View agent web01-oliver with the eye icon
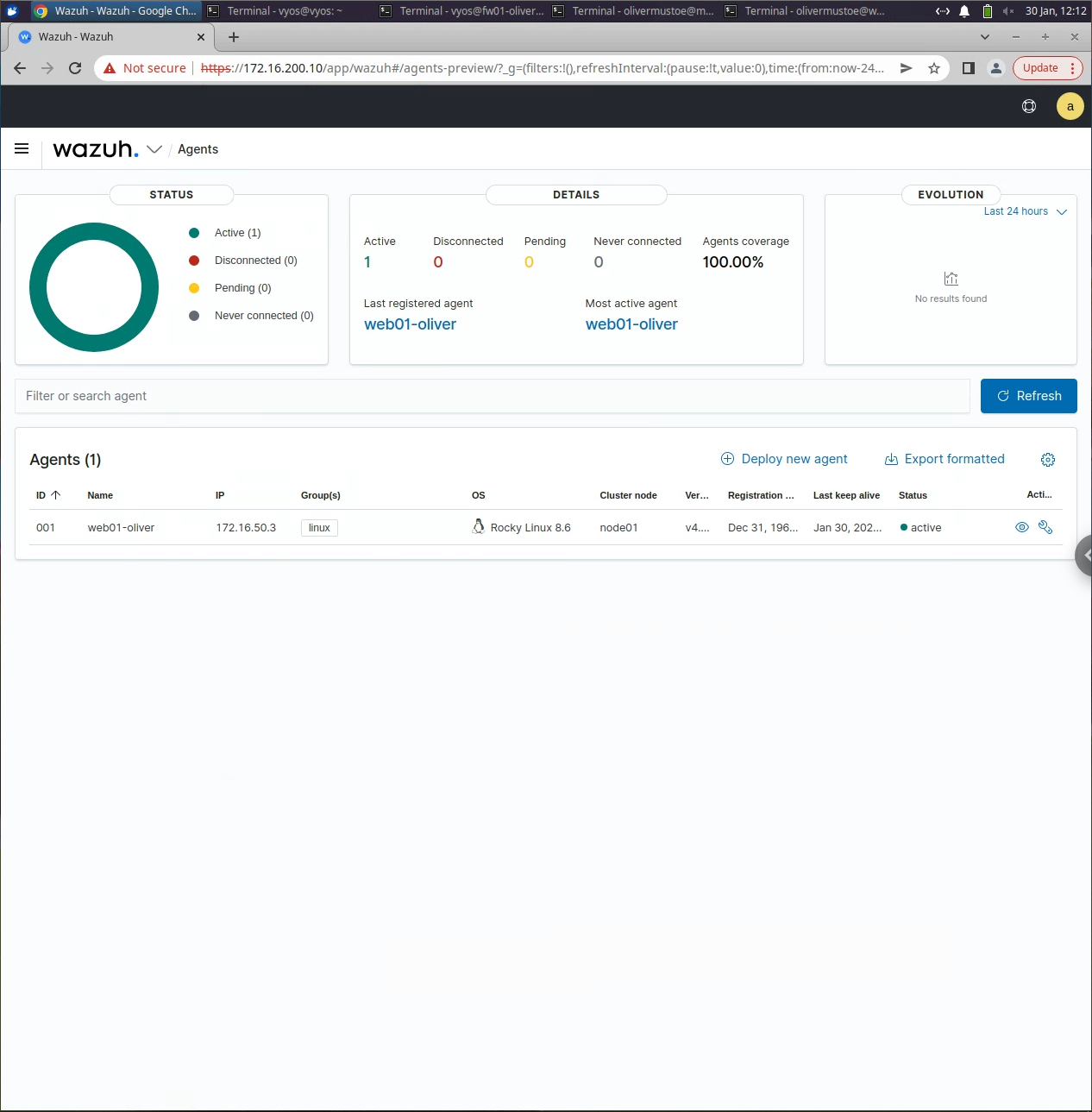Viewport: 1092px width, 1112px height. [1022, 527]
